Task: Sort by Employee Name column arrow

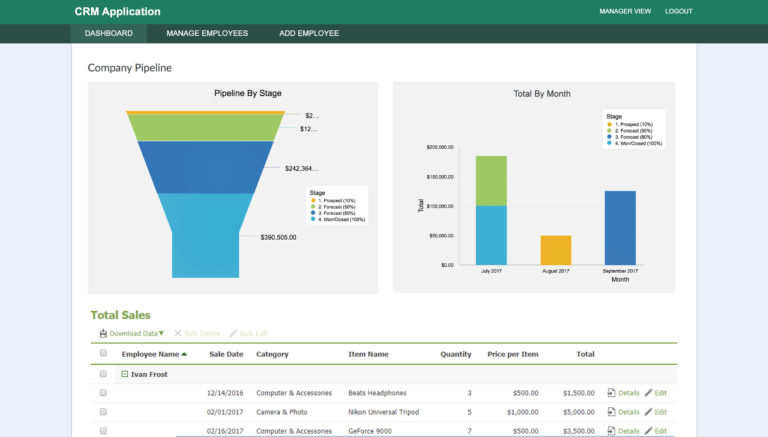Action: (184, 354)
